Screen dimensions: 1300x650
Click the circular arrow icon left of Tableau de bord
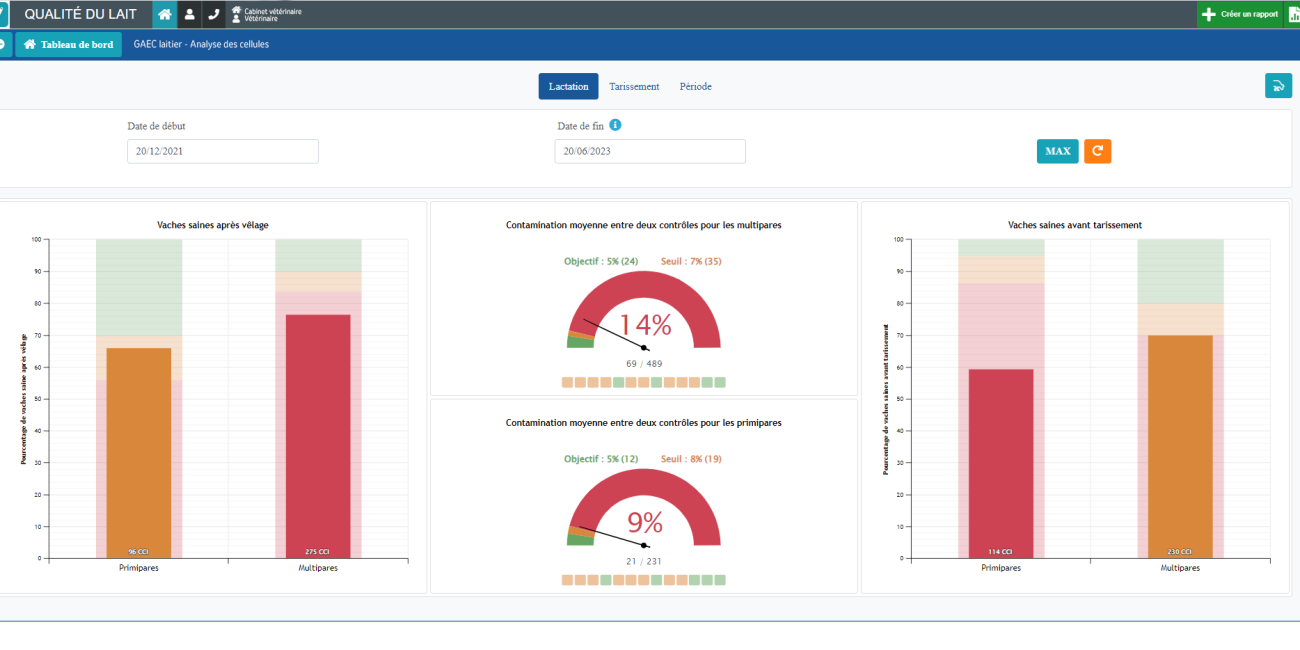(x=4, y=44)
